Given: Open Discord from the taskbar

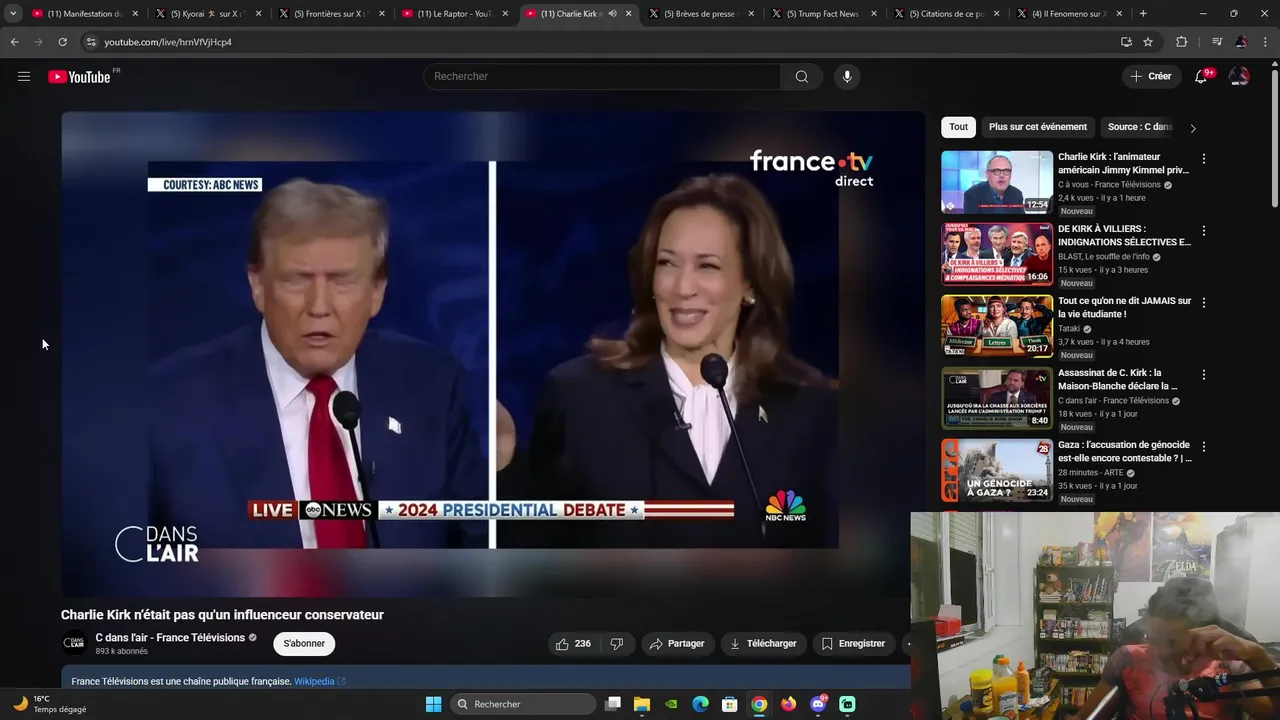Looking at the screenshot, I should [818, 704].
